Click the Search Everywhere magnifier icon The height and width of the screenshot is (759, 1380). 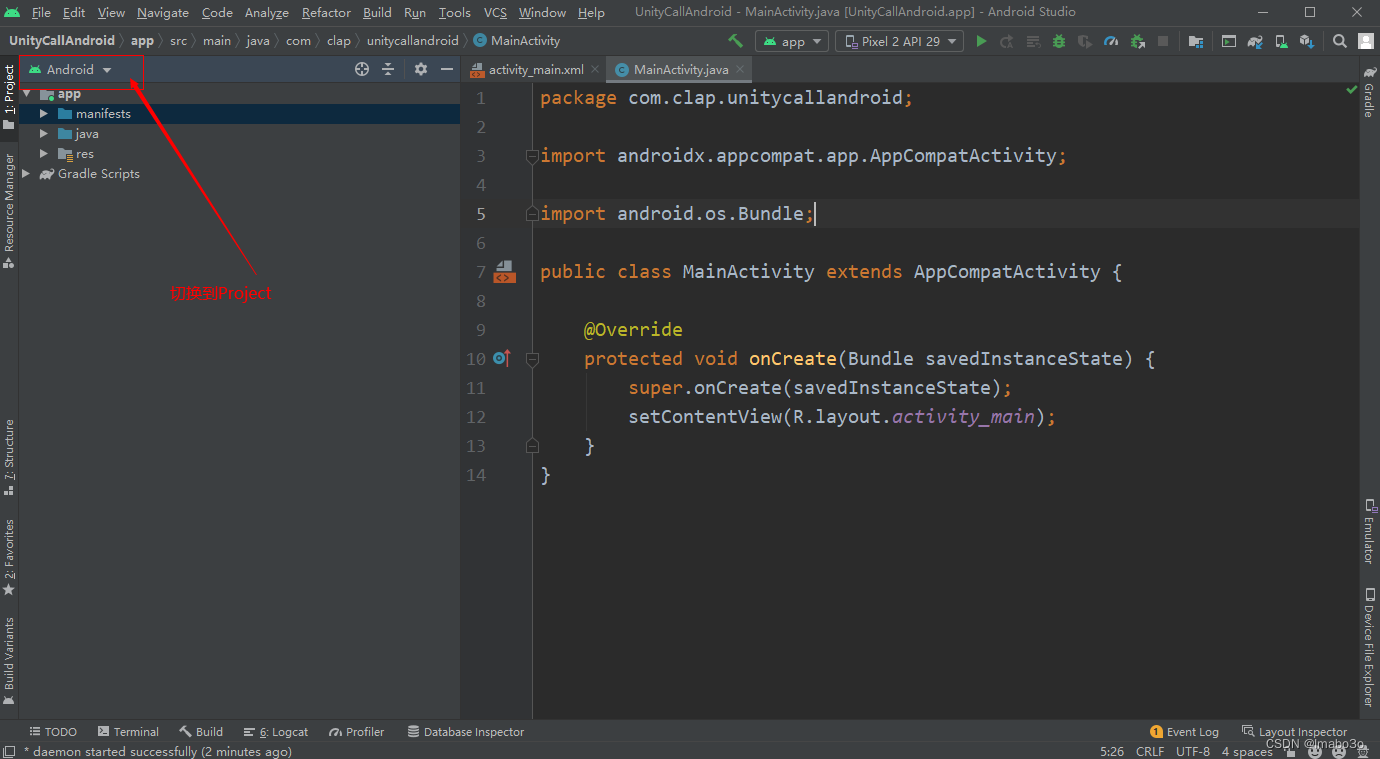pos(1340,41)
